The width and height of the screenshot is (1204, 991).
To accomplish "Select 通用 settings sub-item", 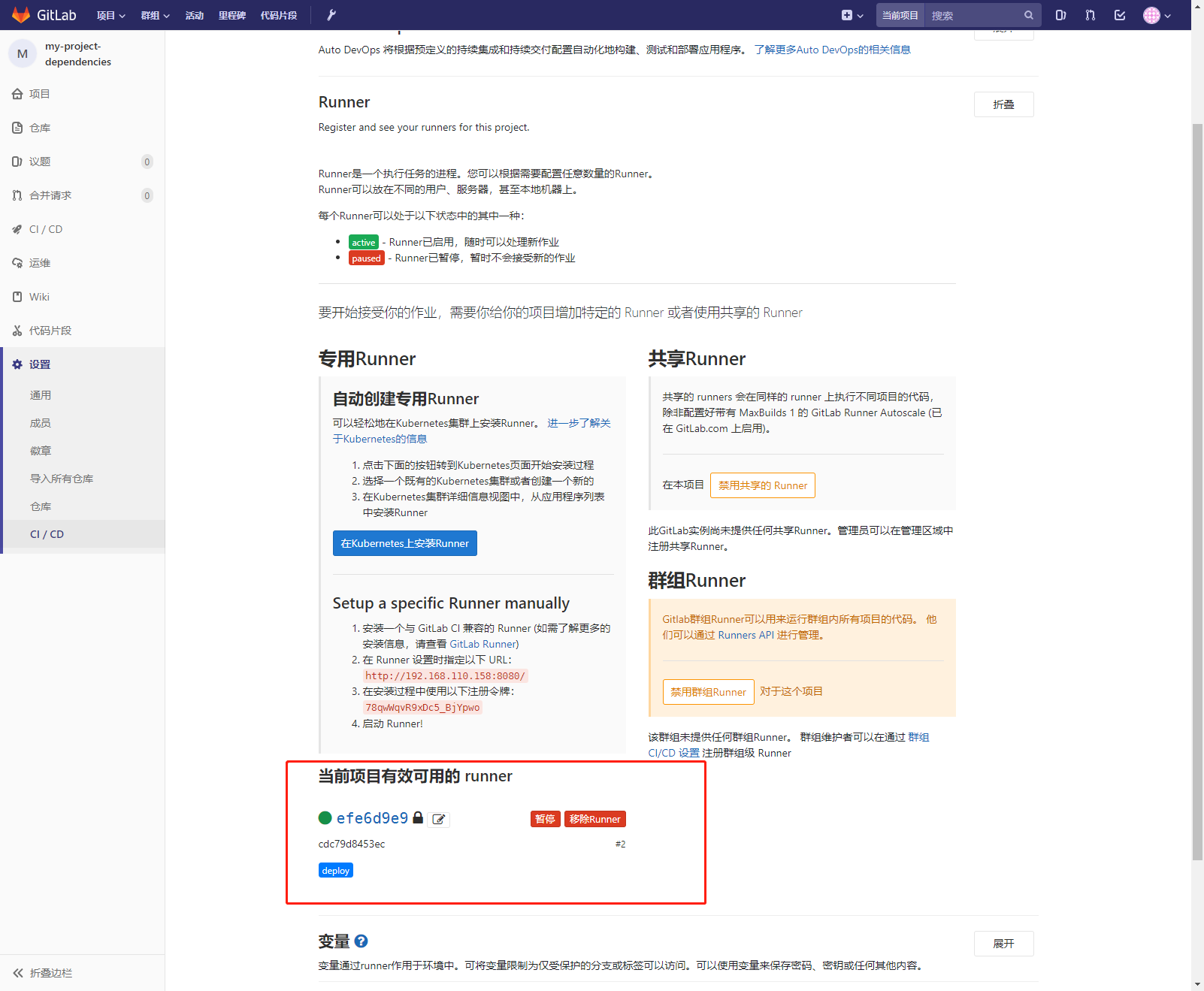I will click(41, 395).
